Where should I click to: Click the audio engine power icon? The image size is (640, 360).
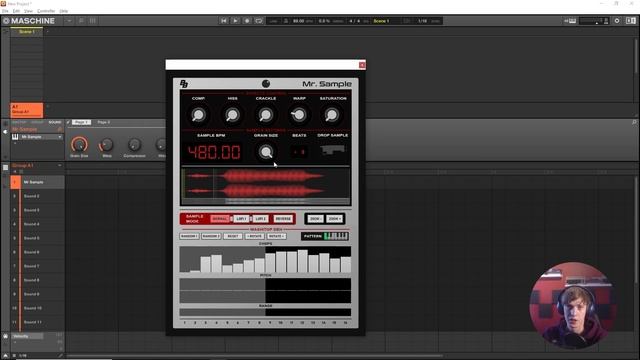pos(617,21)
